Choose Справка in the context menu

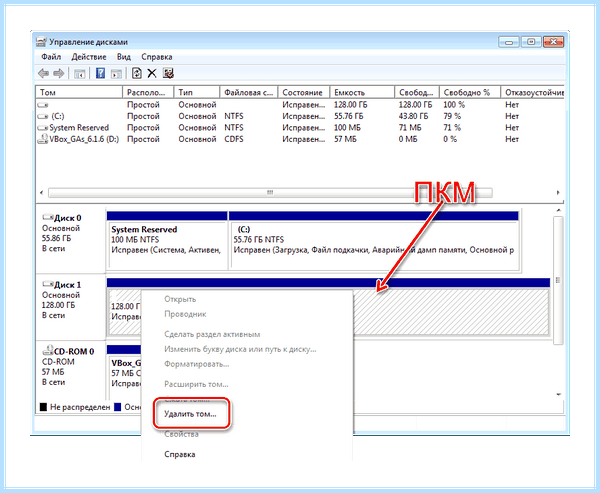point(180,454)
